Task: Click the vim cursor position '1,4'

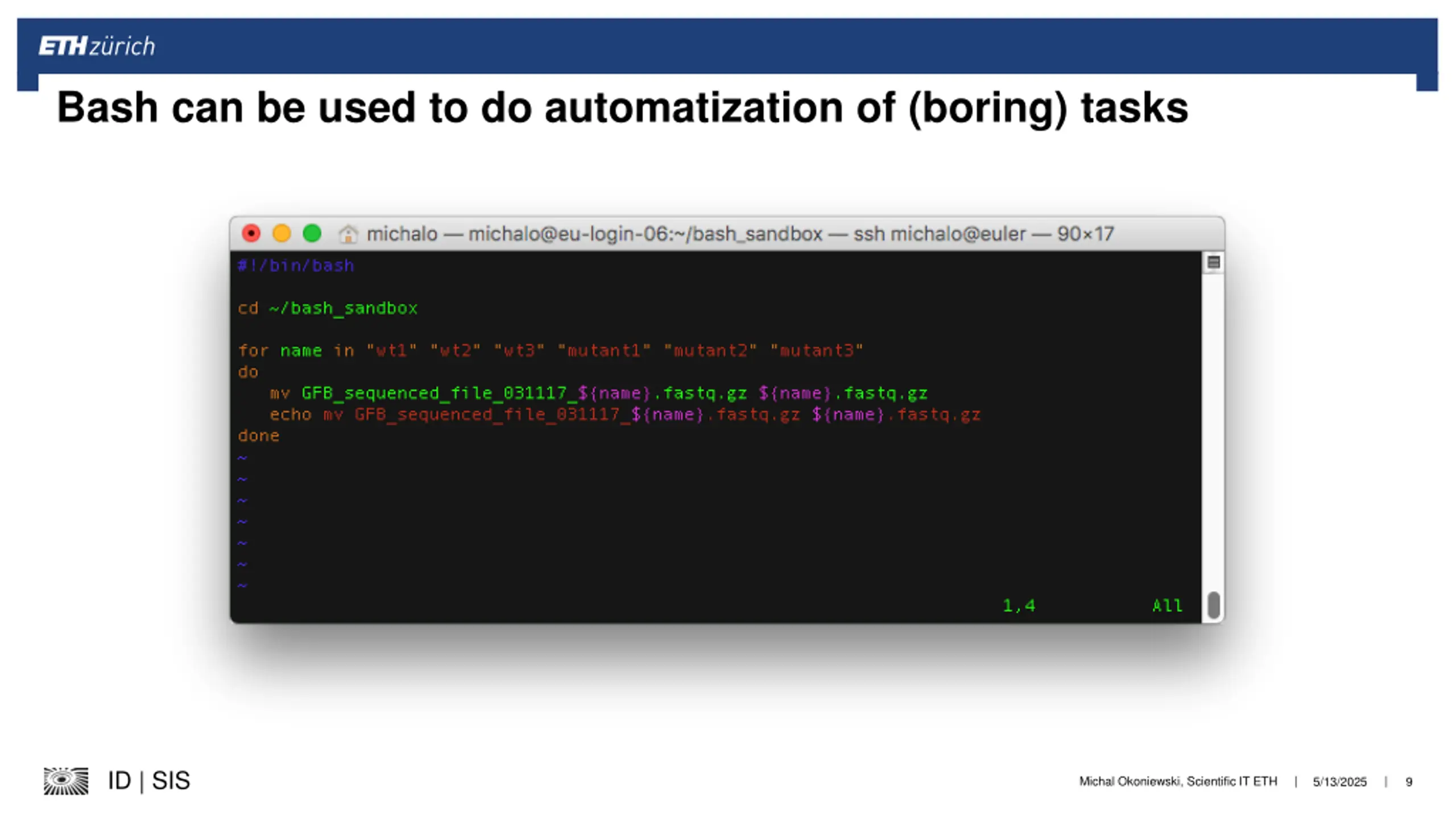Action: click(x=1019, y=606)
